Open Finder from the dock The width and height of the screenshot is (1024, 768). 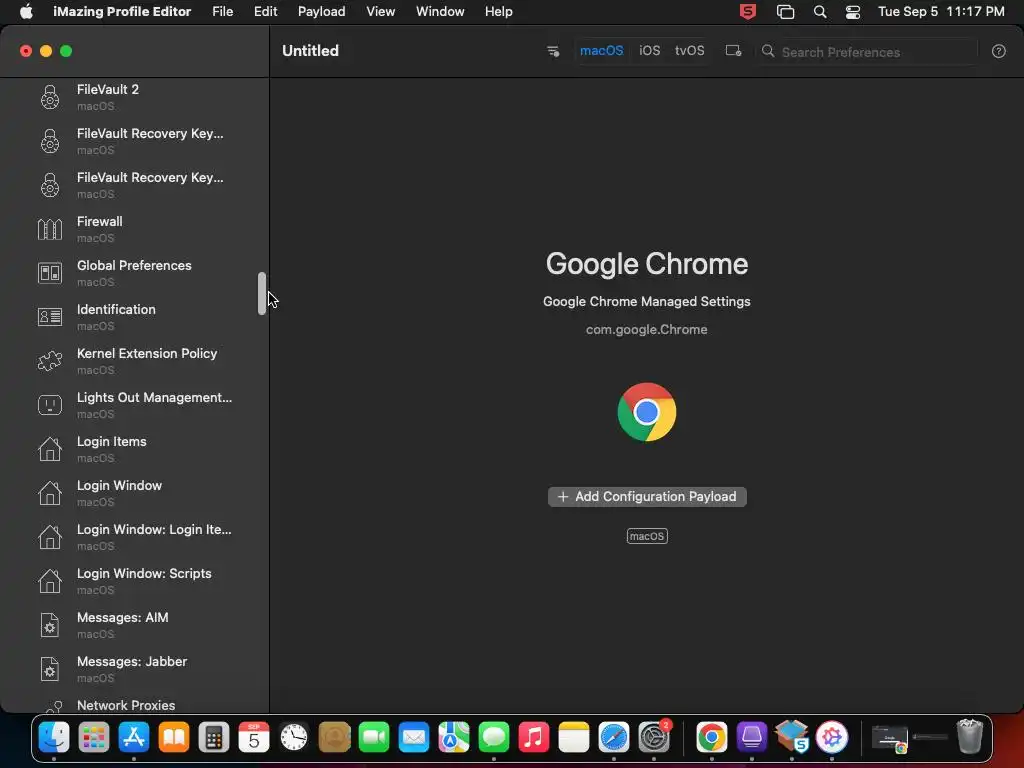click(54, 738)
